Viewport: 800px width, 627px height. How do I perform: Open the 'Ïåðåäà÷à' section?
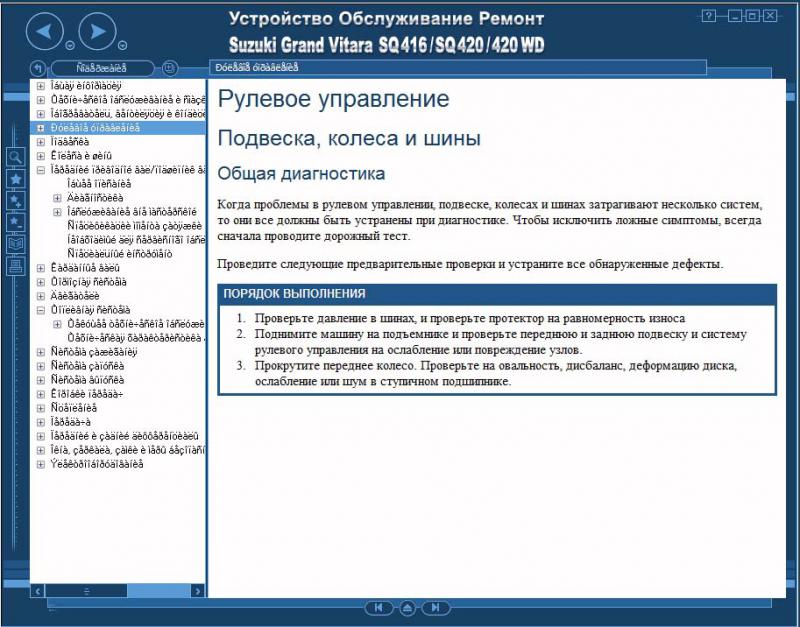tap(70, 422)
